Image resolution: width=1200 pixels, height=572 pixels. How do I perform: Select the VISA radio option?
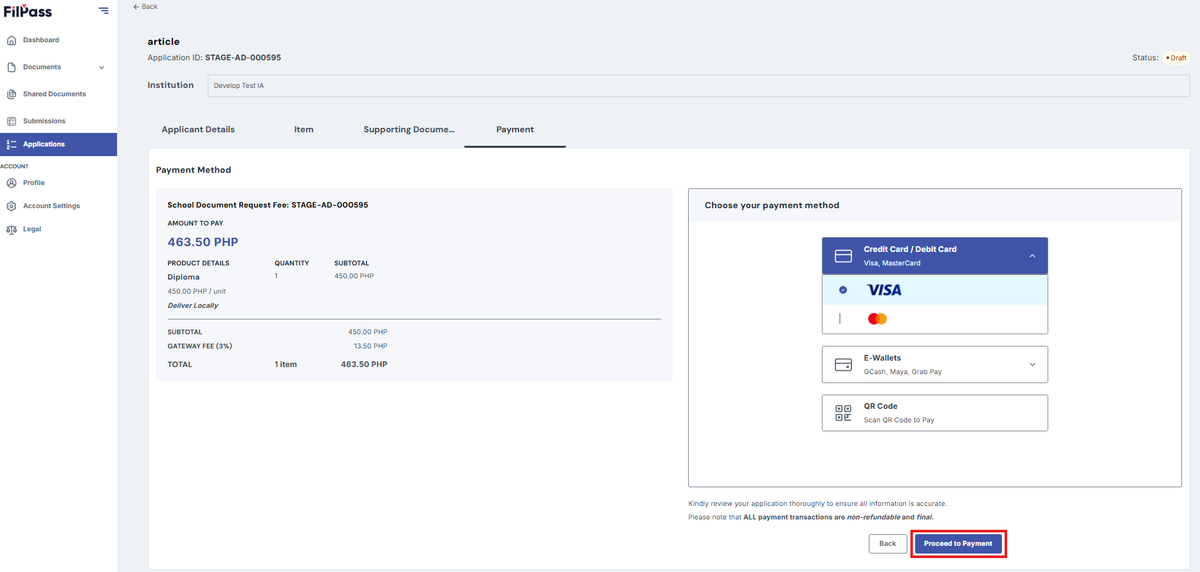point(843,290)
